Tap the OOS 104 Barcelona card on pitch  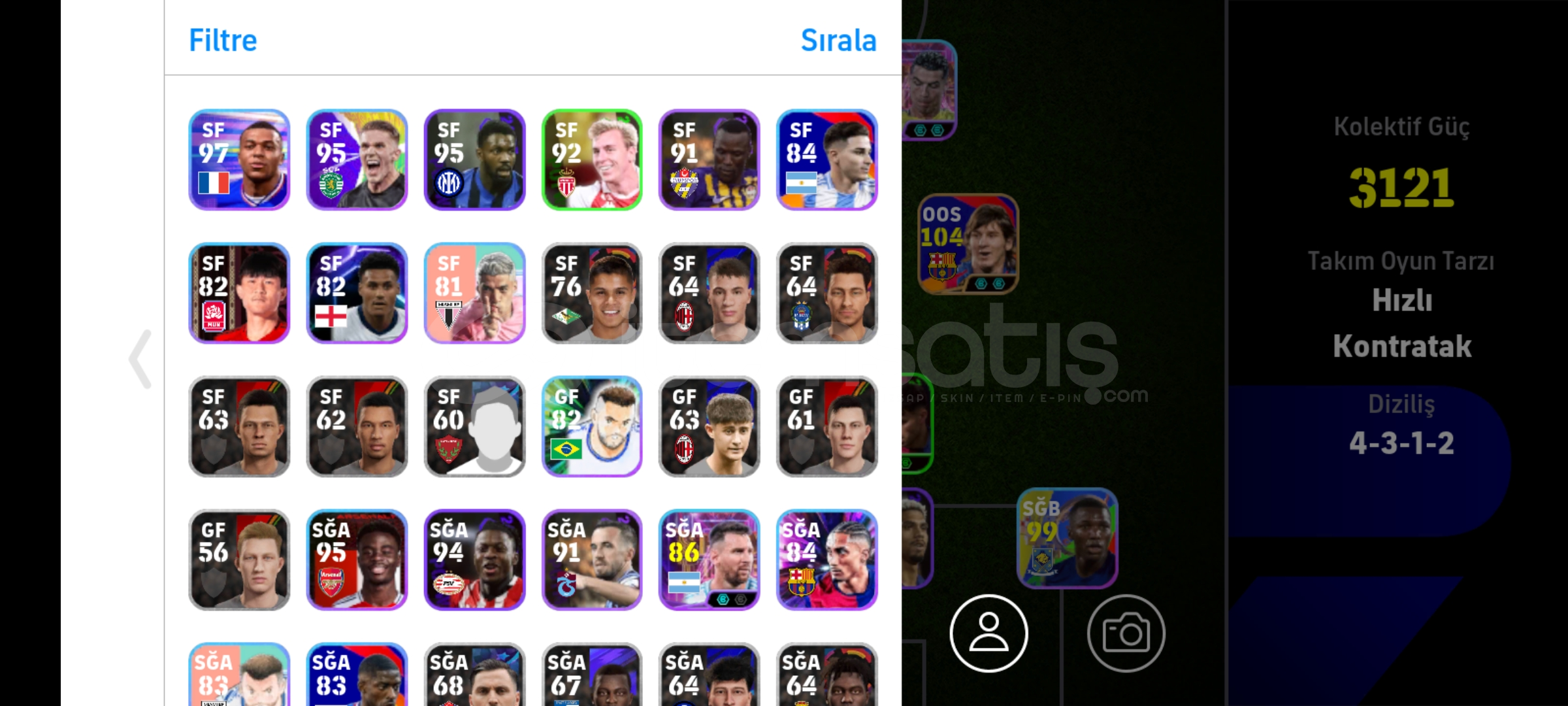tap(968, 244)
